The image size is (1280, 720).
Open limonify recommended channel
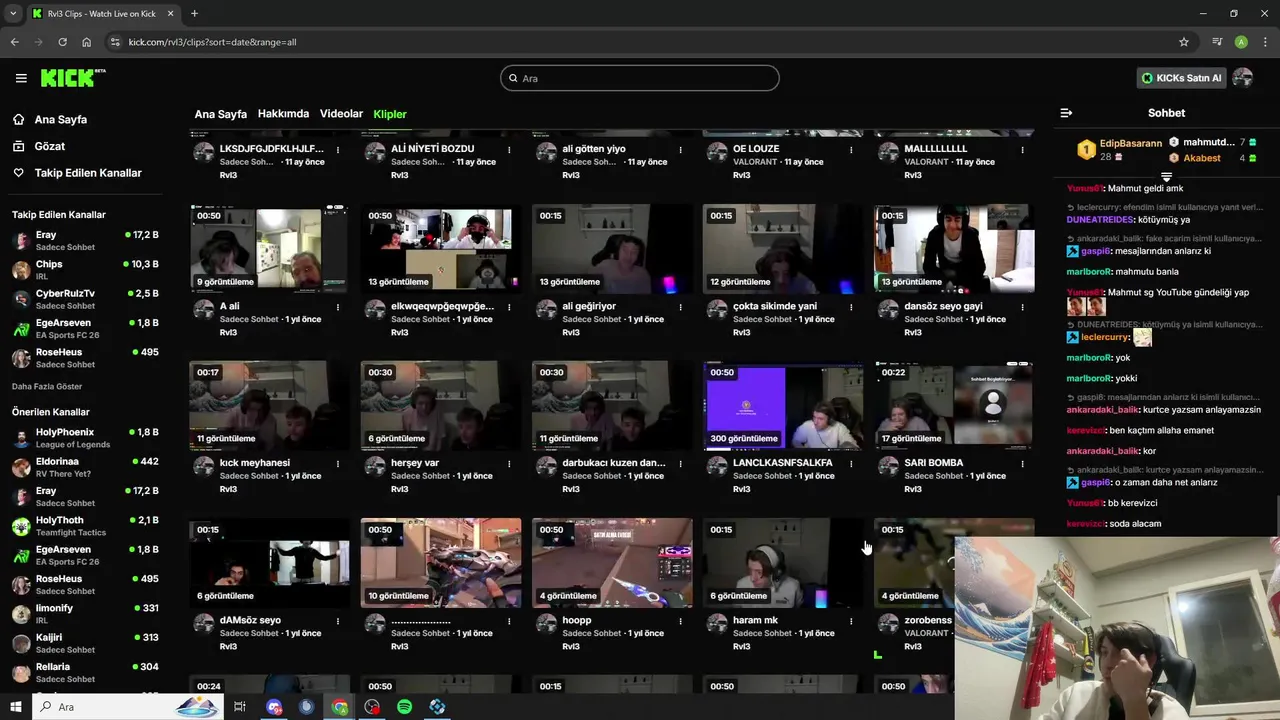point(85,614)
